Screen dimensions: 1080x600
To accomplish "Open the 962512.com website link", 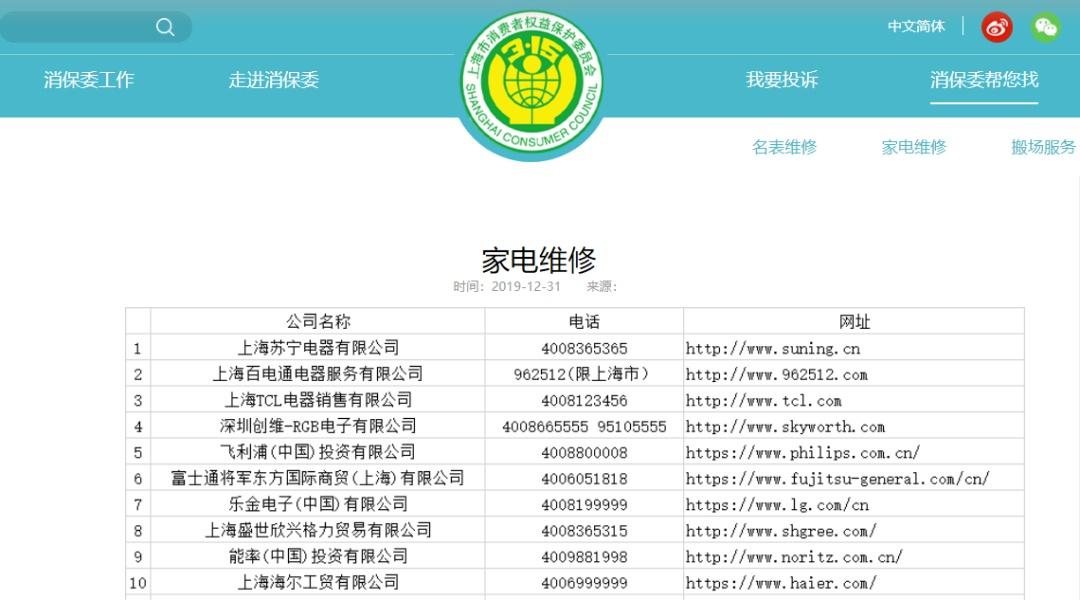I will (776, 375).
